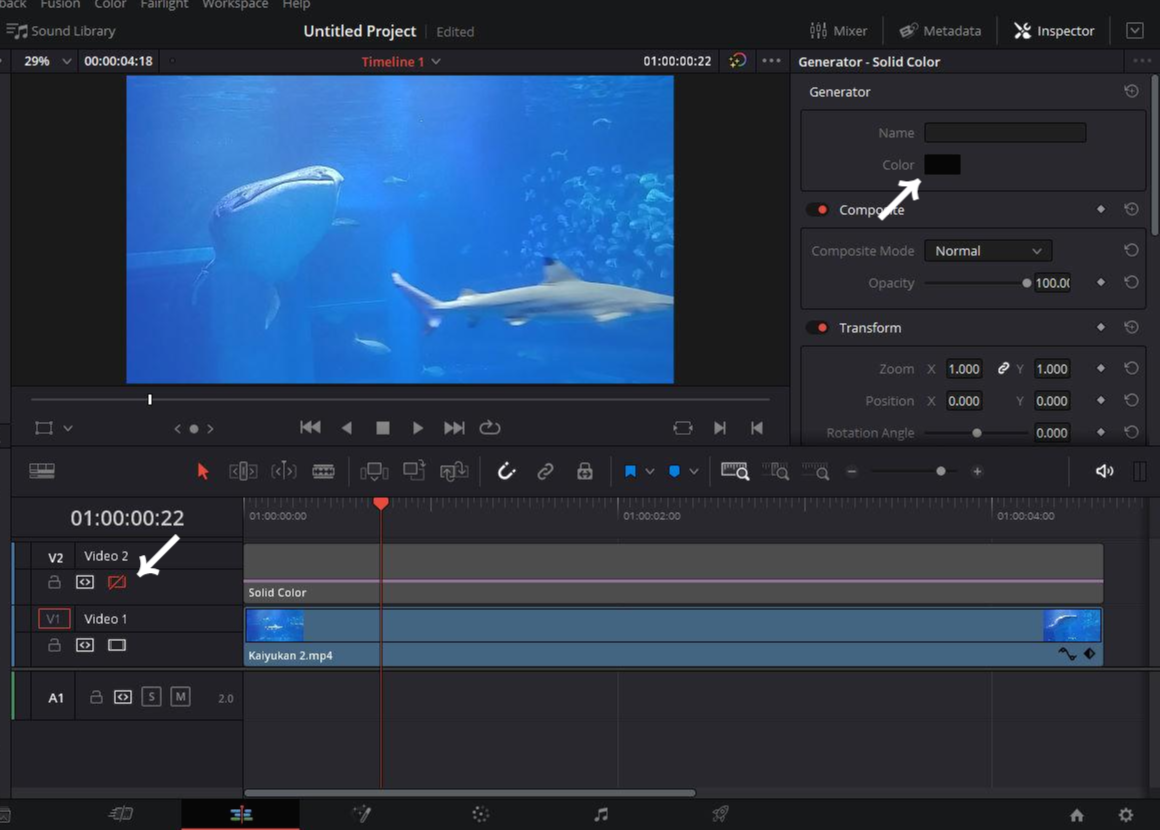Image resolution: width=1160 pixels, height=830 pixels.
Task: Open the Fairlight menu
Action: tap(164, 4)
